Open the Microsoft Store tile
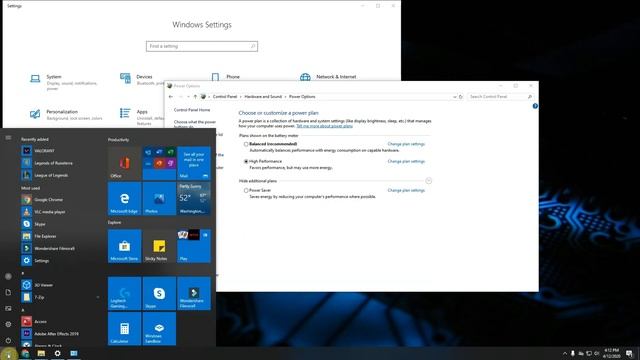Screen dimensions: 640x360 pyautogui.click(x=124, y=246)
